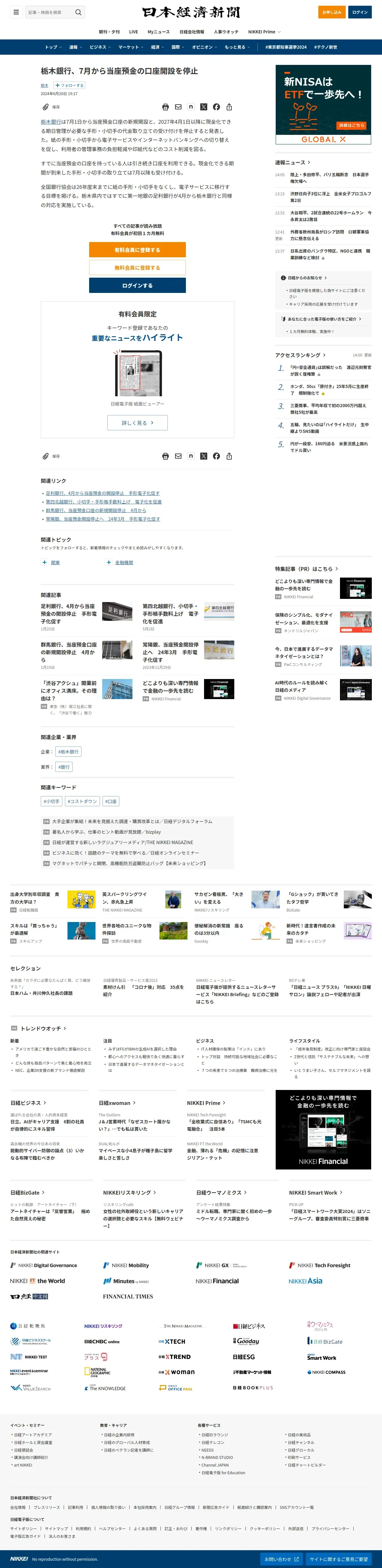Open the 日経Gooday logo
This screenshot has width=382, height=1568.
[246, 1341]
